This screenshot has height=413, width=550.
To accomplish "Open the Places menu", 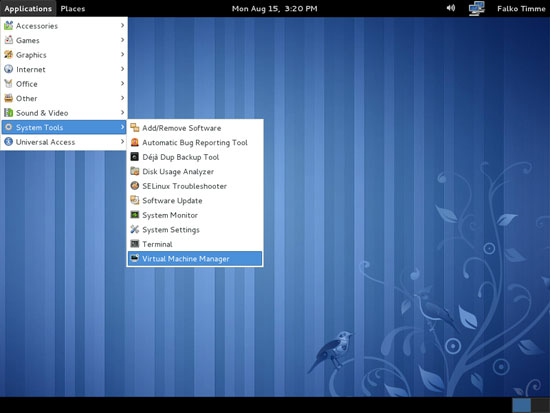I will (x=73, y=8).
